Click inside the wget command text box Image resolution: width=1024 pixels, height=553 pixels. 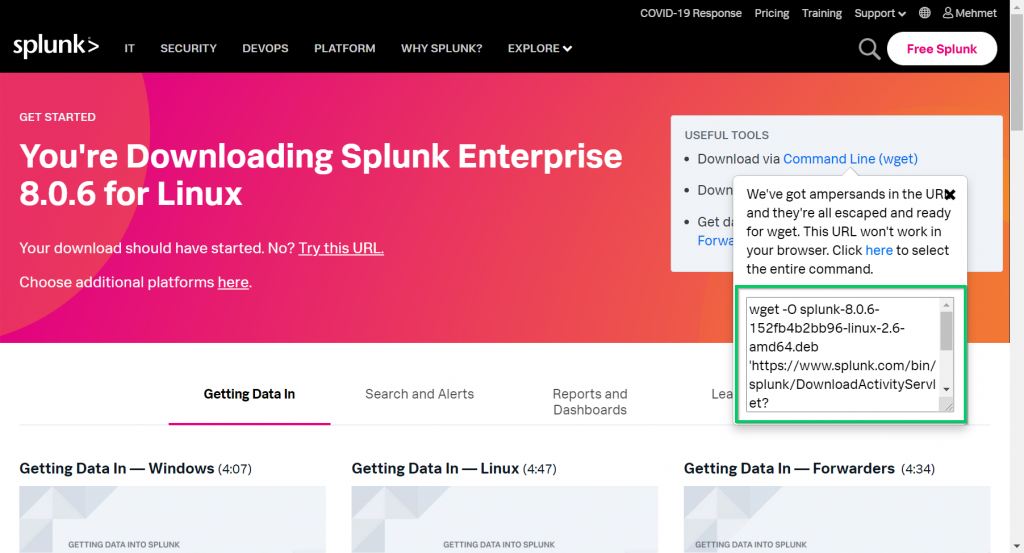pyautogui.click(x=842, y=355)
